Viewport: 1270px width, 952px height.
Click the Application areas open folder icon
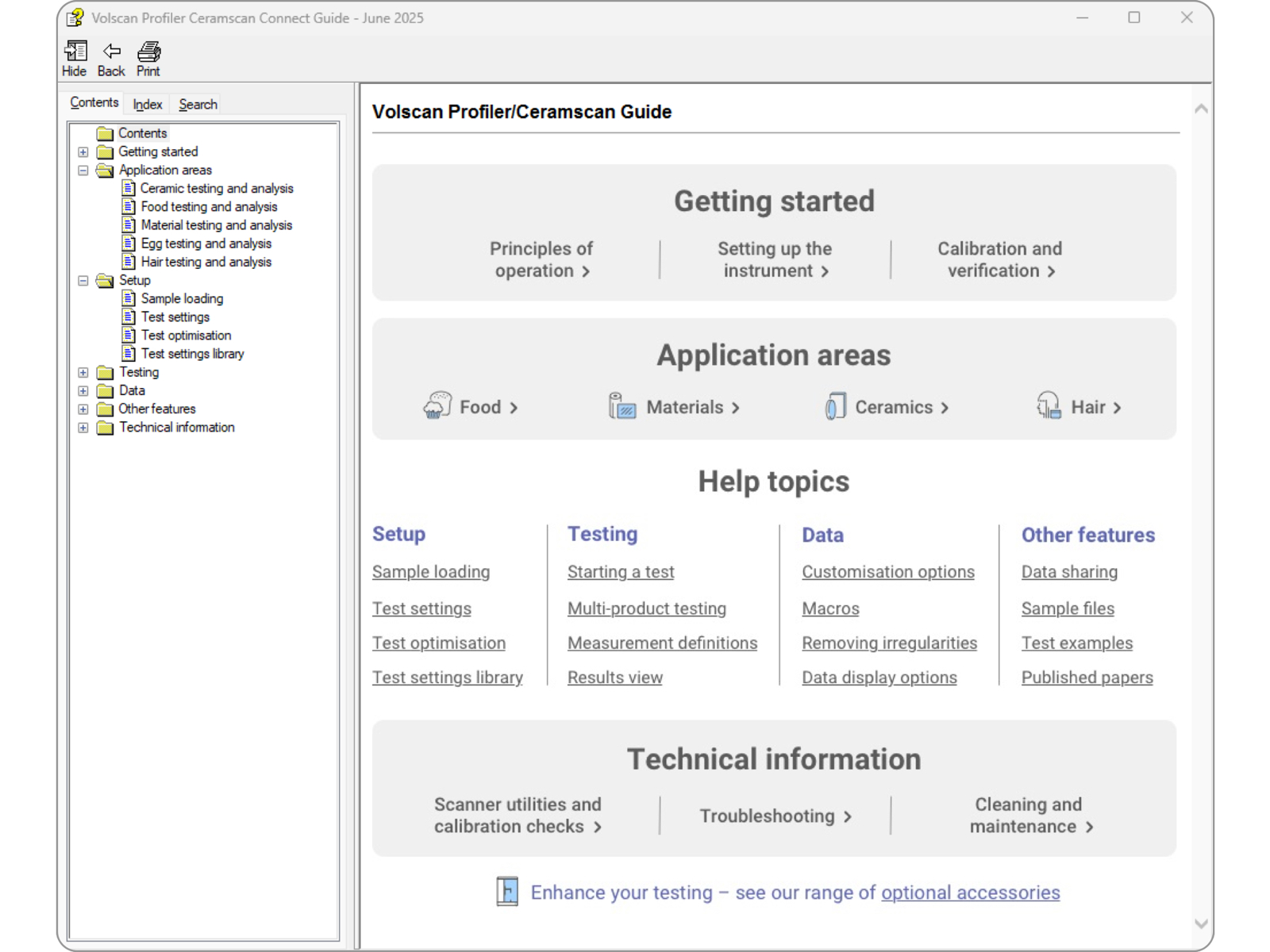coord(105,170)
